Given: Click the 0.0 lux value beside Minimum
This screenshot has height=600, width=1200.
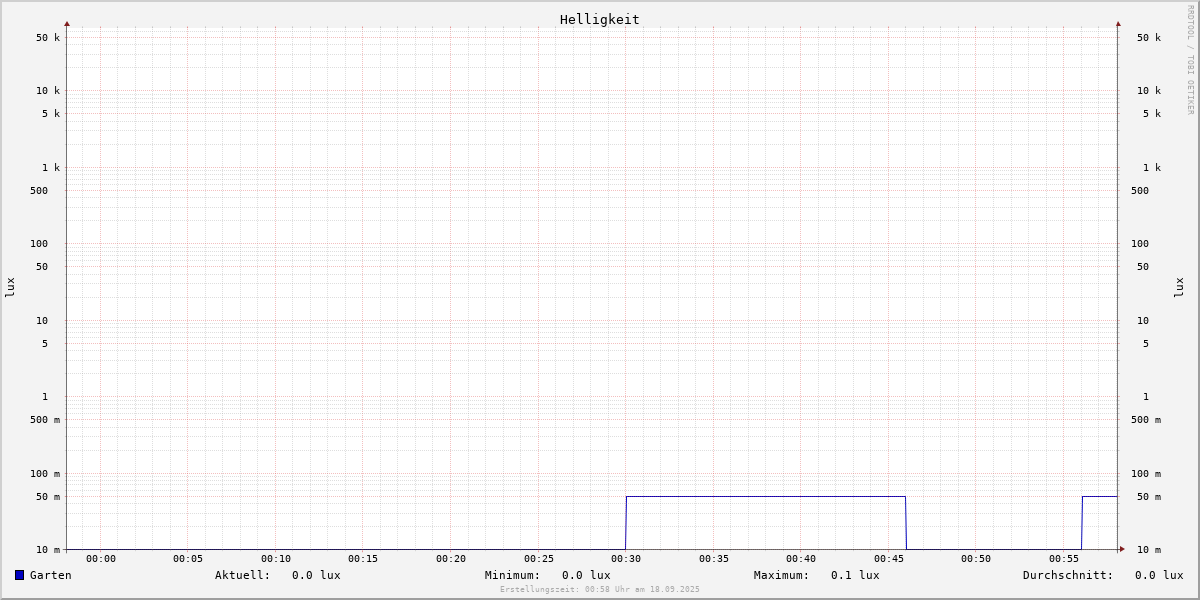Looking at the screenshot, I should [x=586, y=575].
